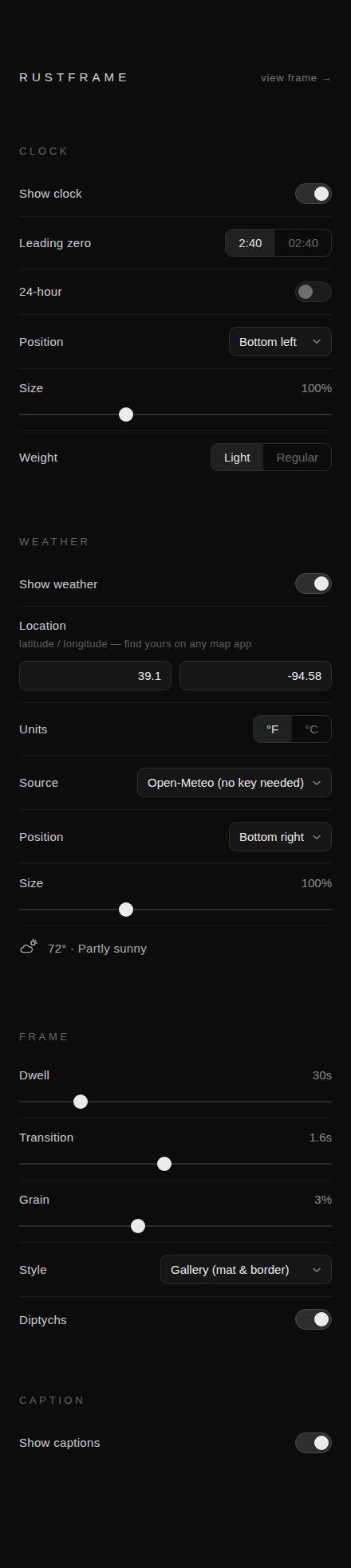Viewport: 351px width, 1568px height.
Task: Select °C units
Action: click(311, 729)
